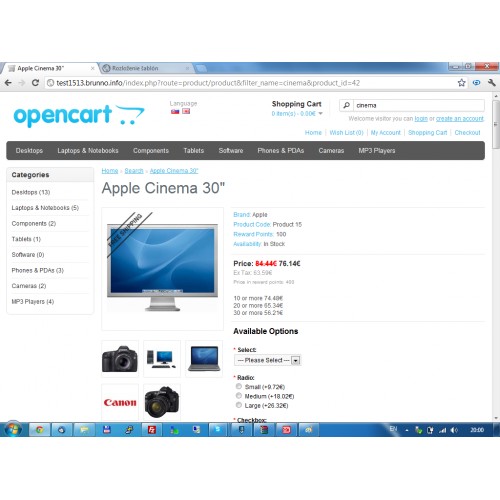The image size is (500, 500).
Task: Open the Desktops menu item
Action: [x=29, y=151]
